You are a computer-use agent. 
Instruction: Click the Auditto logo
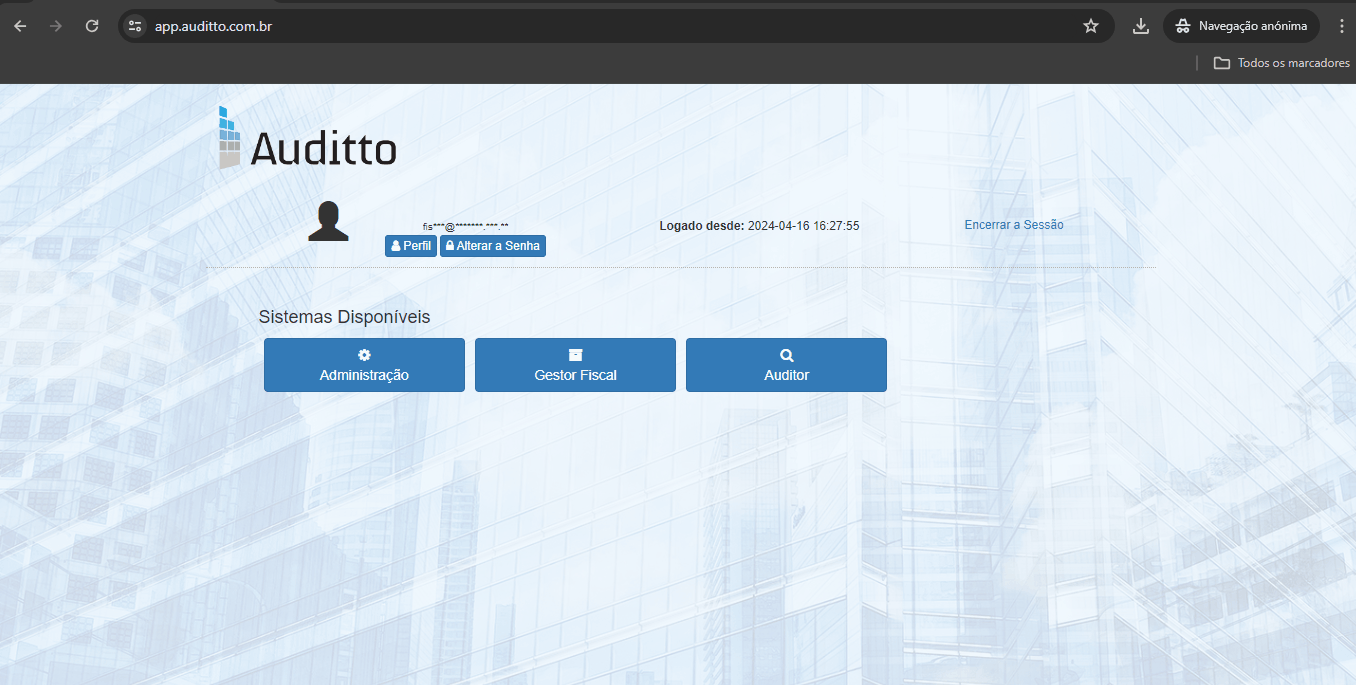pyautogui.click(x=308, y=138)
